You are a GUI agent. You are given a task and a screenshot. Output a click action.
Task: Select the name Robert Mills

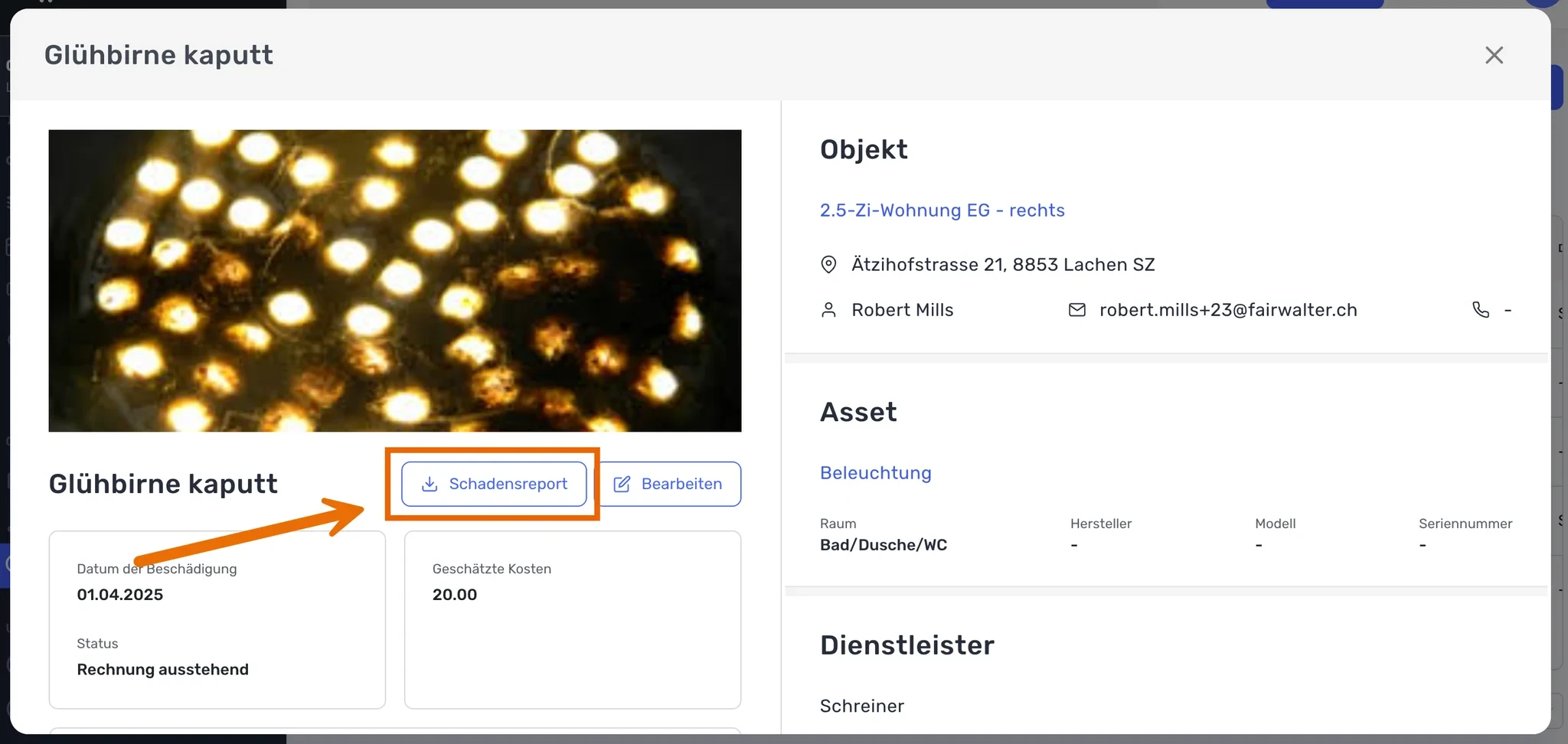point(903,310)
